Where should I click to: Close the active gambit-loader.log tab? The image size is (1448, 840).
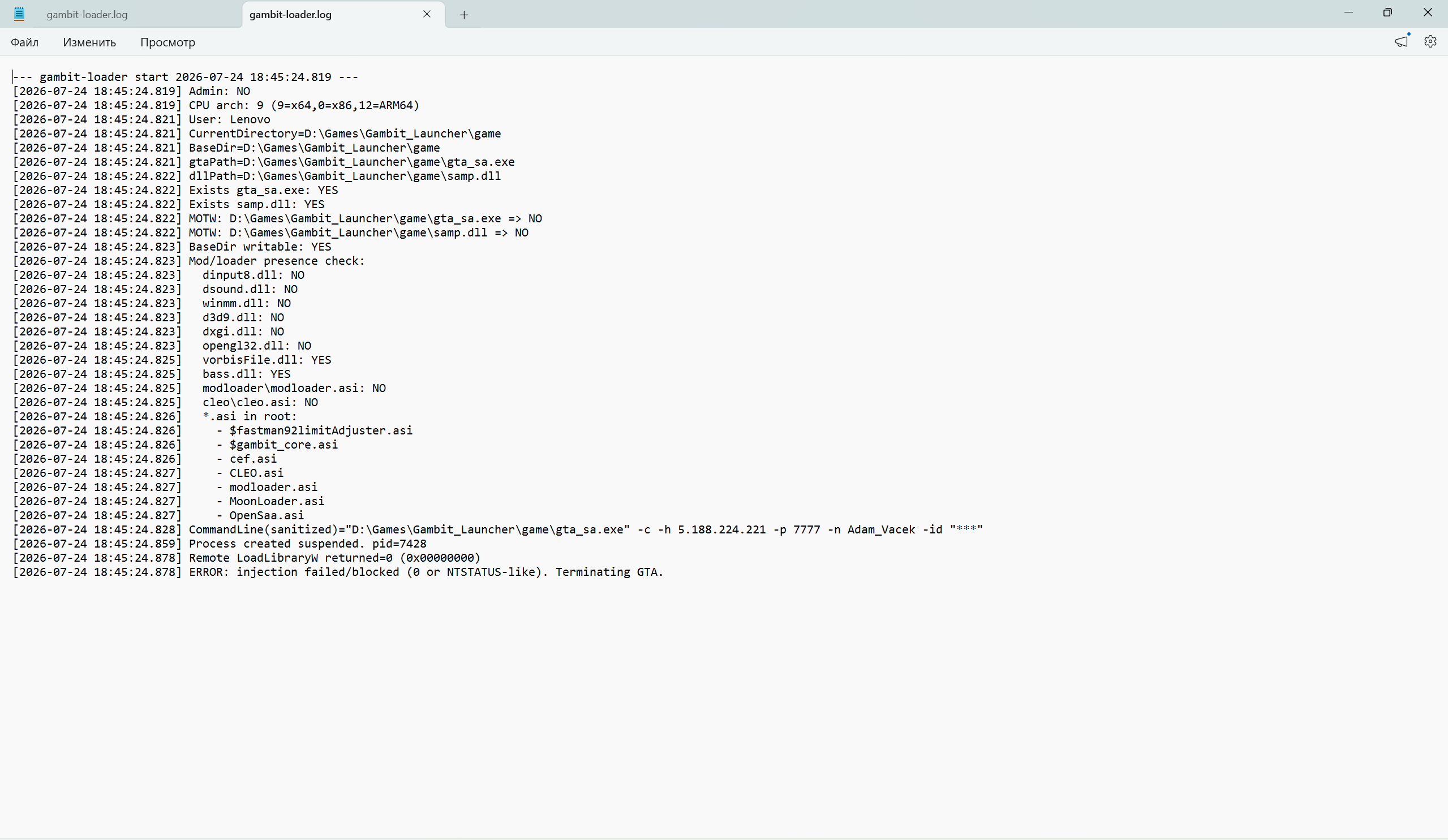coord(427,14)
